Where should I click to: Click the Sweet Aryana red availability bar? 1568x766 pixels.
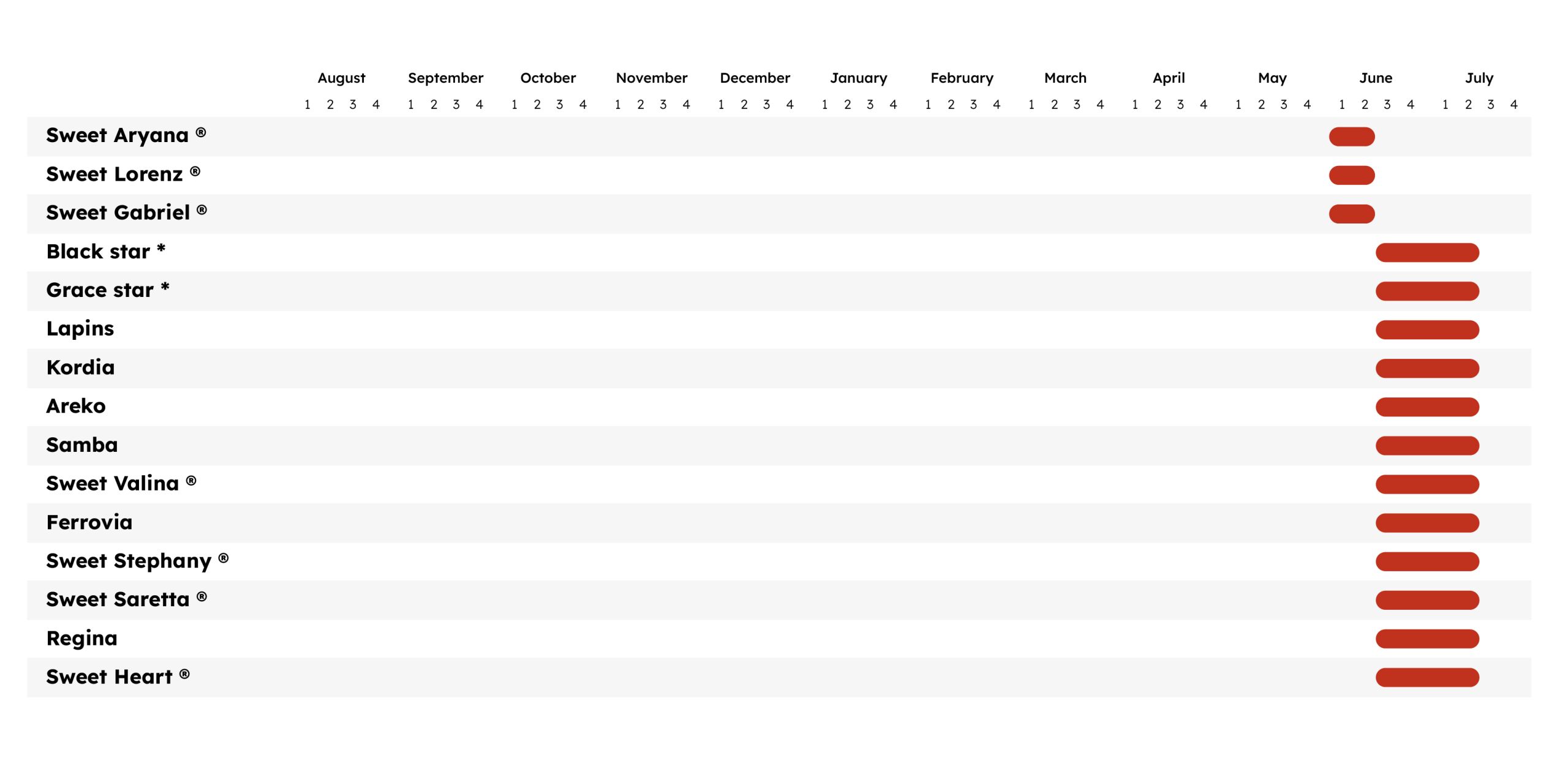point(1351,137)
